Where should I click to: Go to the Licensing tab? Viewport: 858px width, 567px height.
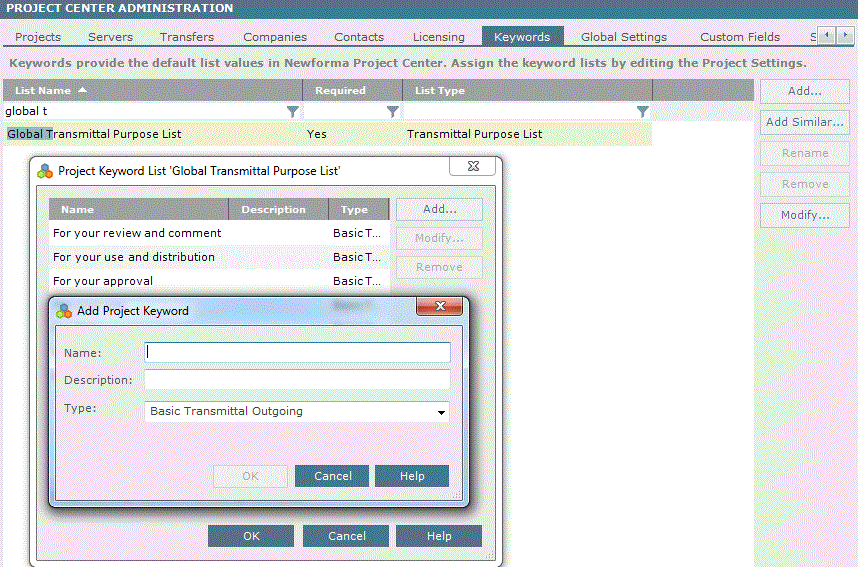(438, 37)
